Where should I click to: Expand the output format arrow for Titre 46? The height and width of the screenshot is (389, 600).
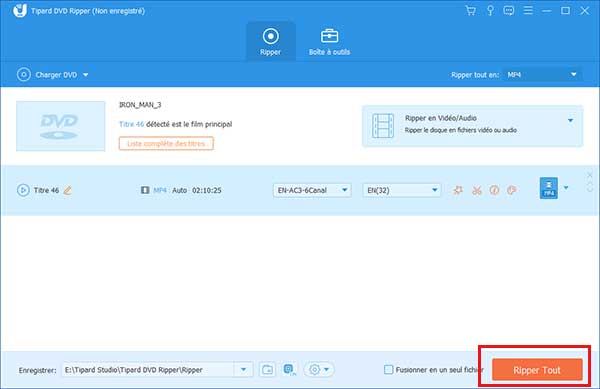click(566, 188)
